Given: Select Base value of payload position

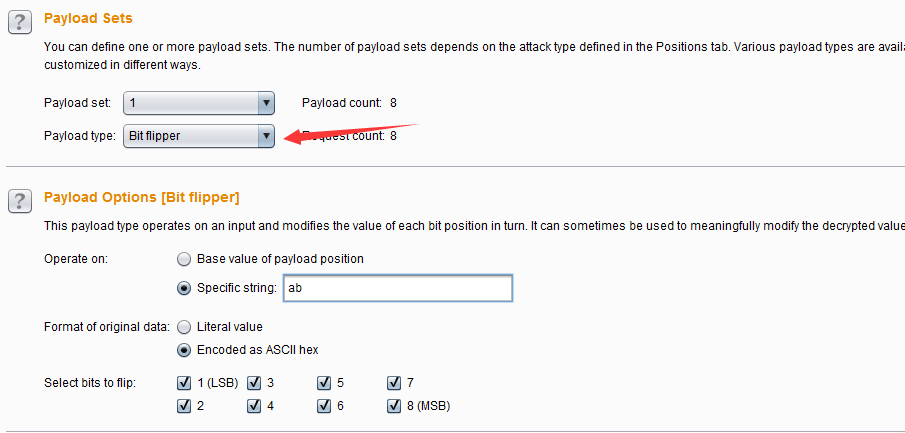Looking at the screenshot, I should coord(184,259).
